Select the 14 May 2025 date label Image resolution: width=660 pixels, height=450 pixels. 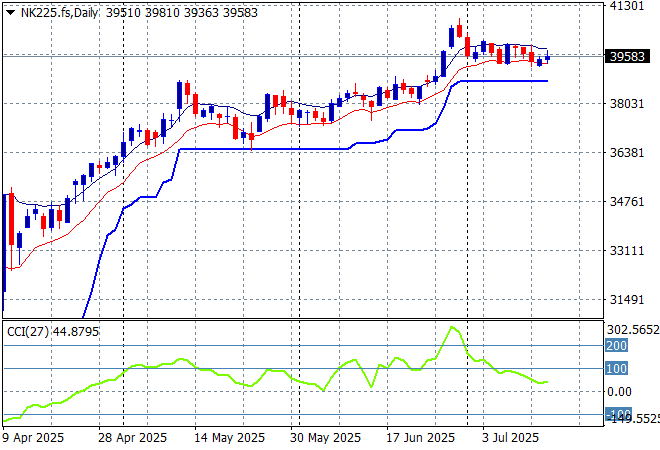click(229, 438)
